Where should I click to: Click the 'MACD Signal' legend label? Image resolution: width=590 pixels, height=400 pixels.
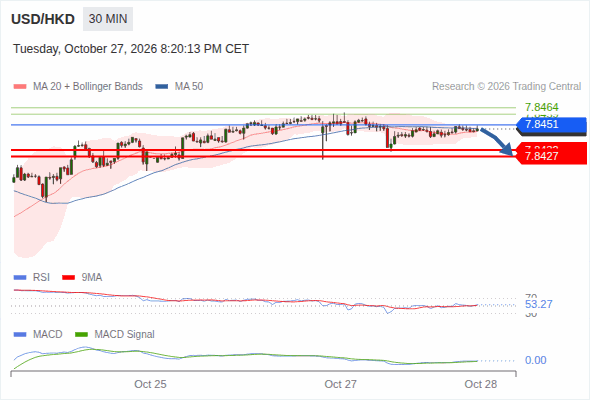(x=125, y=335)
